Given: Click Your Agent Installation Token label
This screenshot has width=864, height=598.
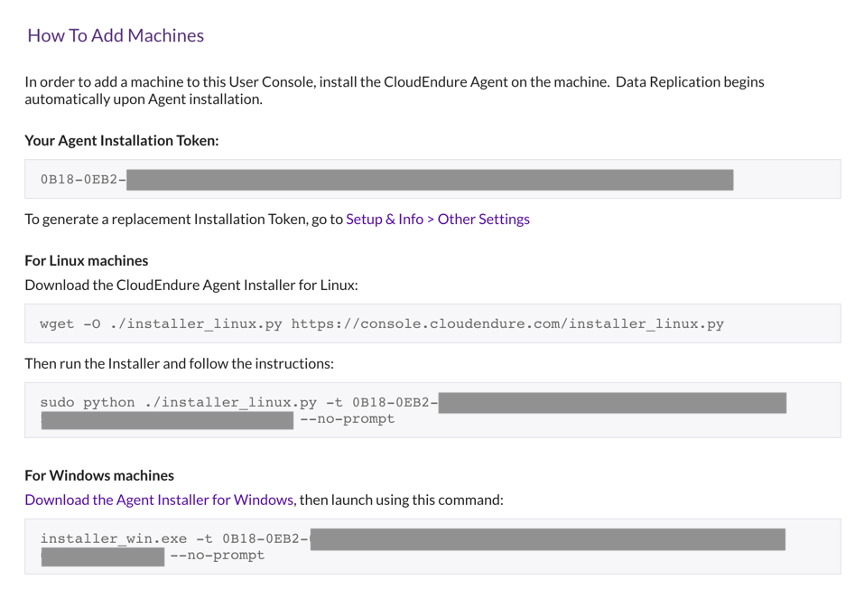Looking at the screenshot, I should 122,141.
